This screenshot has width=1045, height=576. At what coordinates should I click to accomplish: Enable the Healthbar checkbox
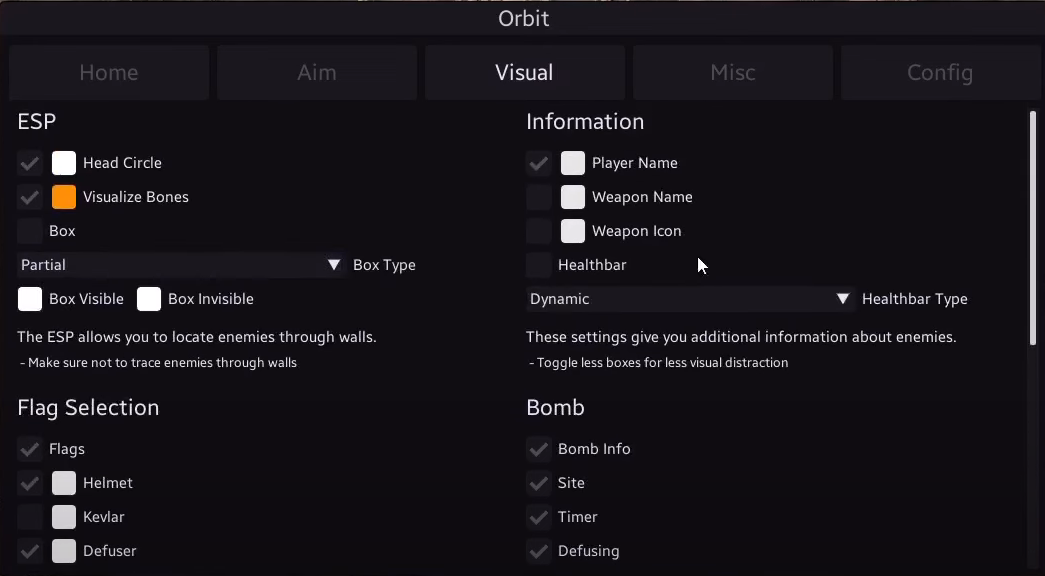click(x=539, y=265)
